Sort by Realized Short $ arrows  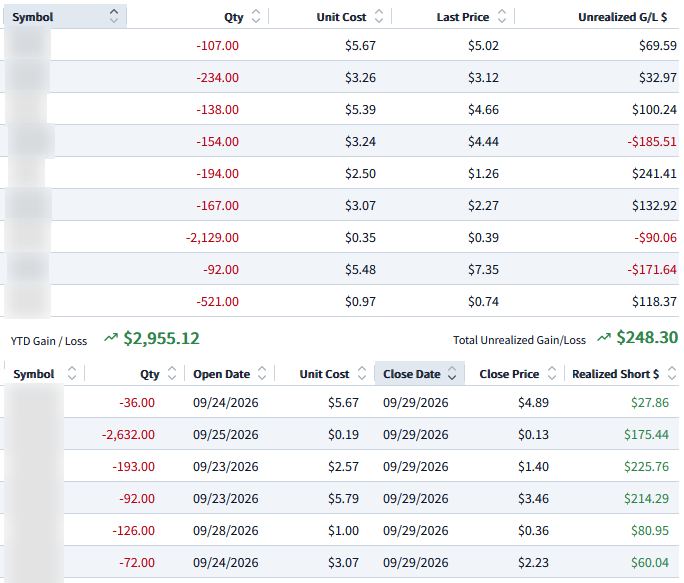click(672, 374)
